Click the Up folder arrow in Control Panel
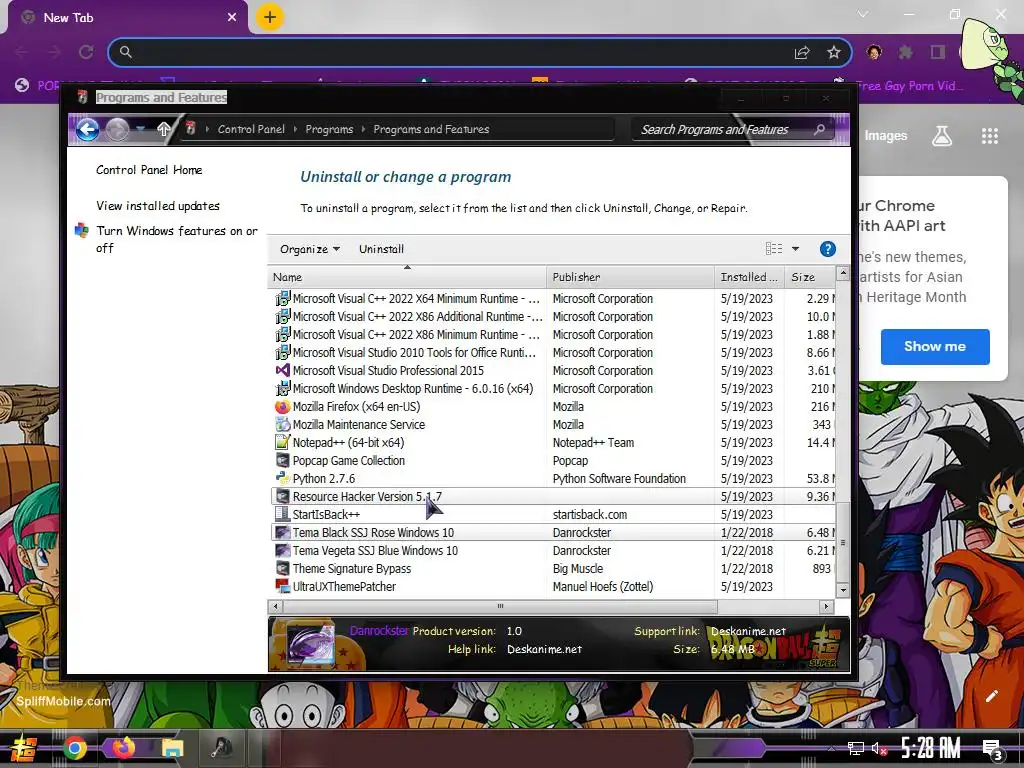 coord(164,129)
